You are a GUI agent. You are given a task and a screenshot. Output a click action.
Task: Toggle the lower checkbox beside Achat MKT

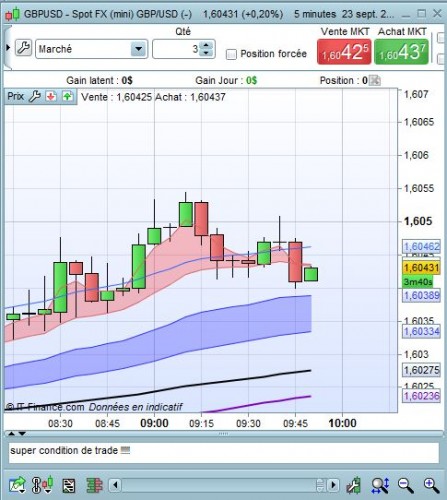[x=441, y=59]
